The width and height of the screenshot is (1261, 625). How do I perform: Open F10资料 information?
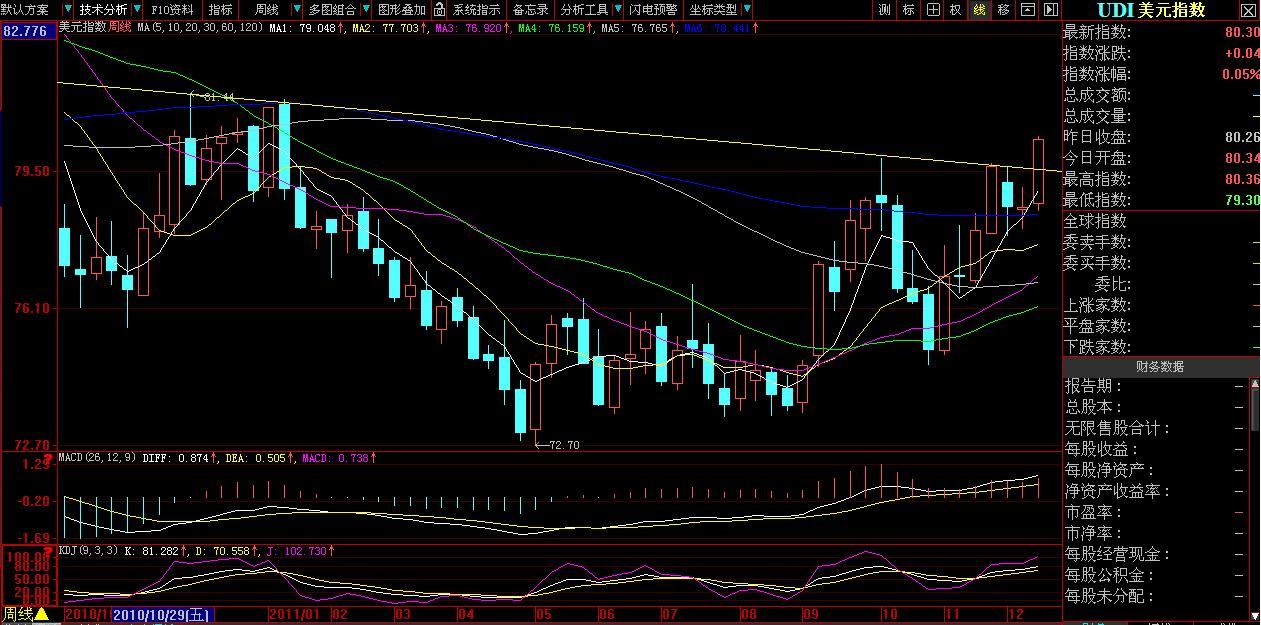pos(173,10)
